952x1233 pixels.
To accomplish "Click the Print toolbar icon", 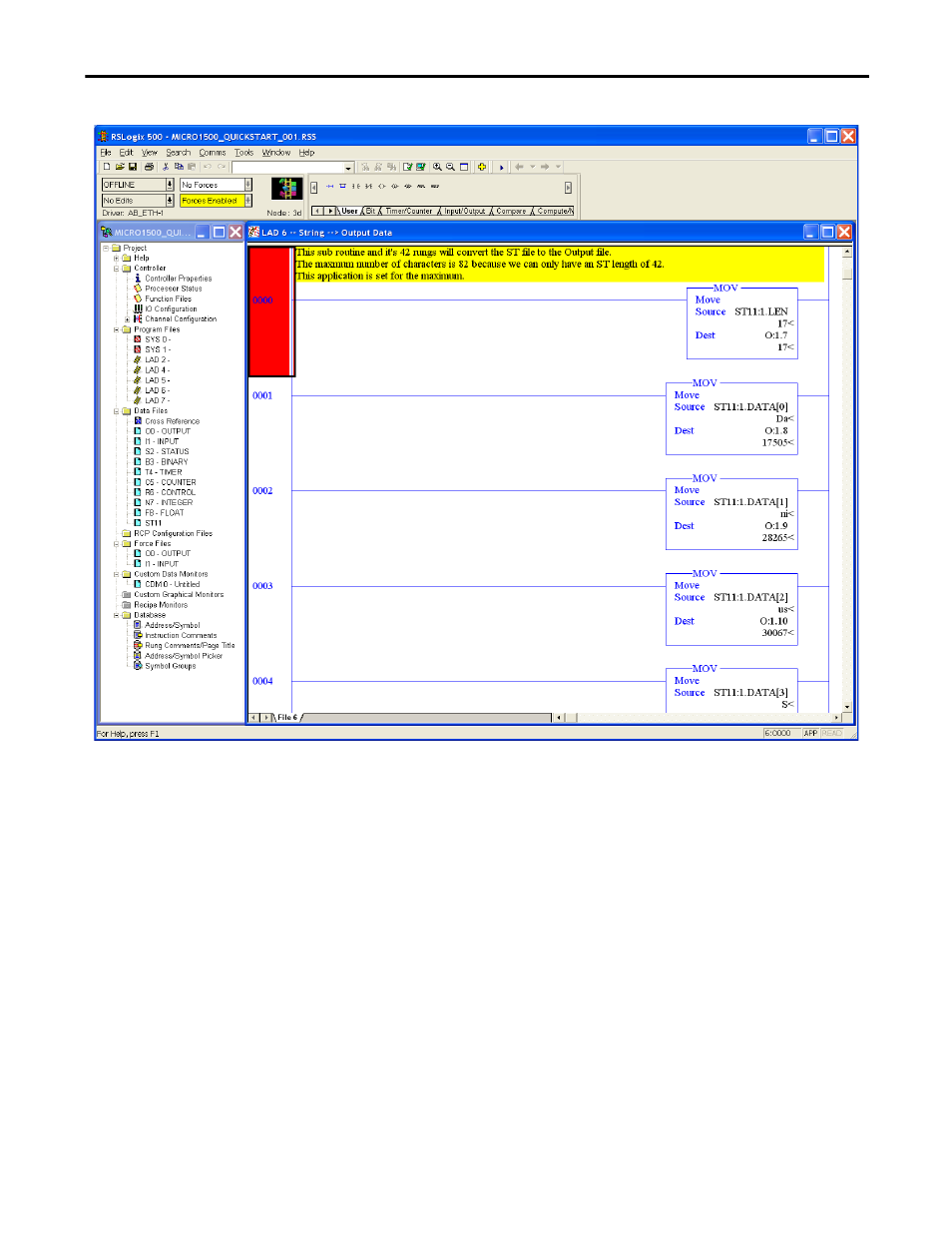I will coord(149,167).
